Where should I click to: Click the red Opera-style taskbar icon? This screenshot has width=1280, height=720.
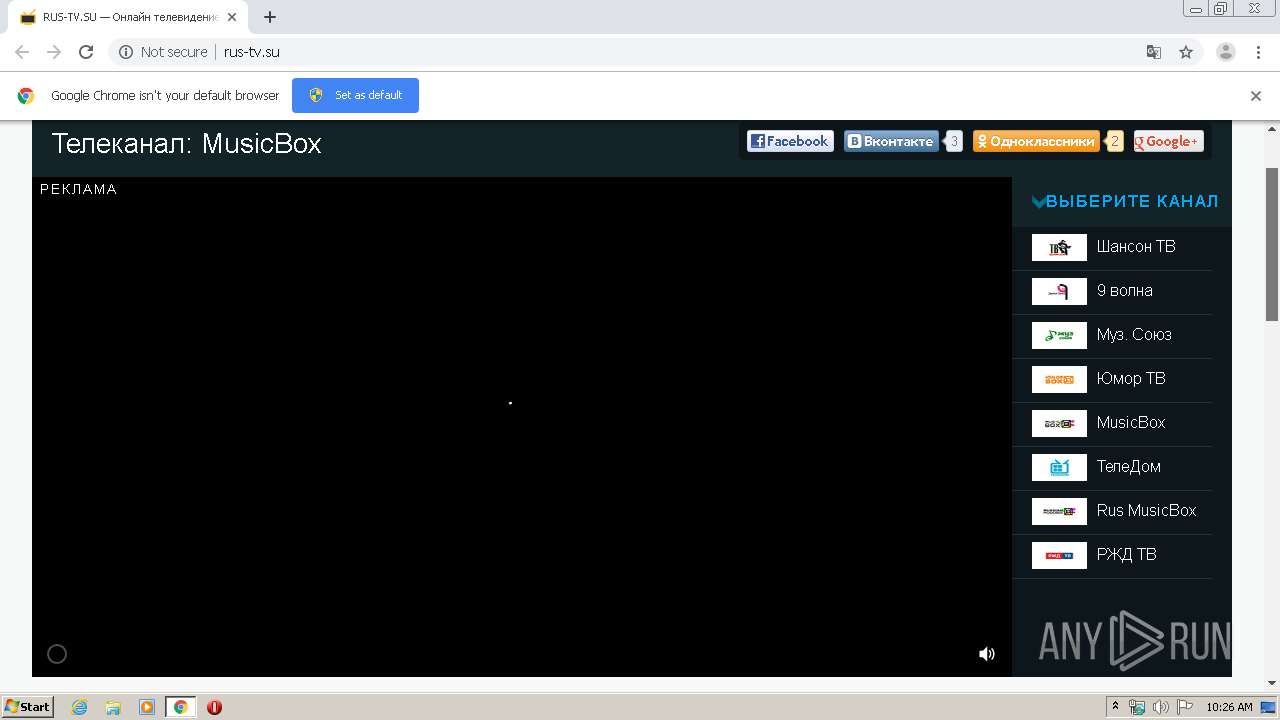pos(214,707)
